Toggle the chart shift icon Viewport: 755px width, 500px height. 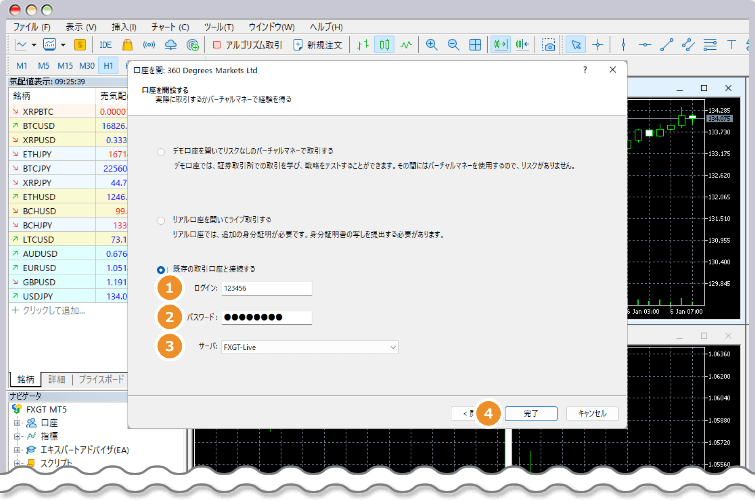point(522,45)
